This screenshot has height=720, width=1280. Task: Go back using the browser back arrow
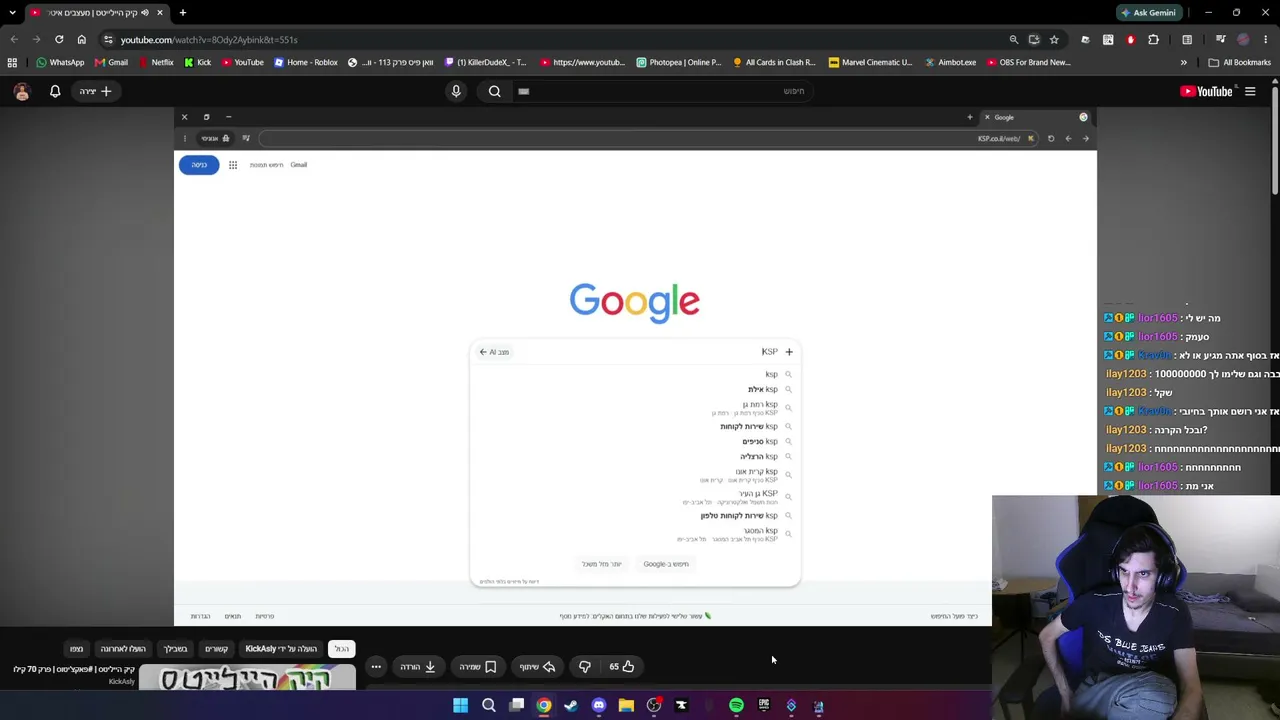point(14,40)
